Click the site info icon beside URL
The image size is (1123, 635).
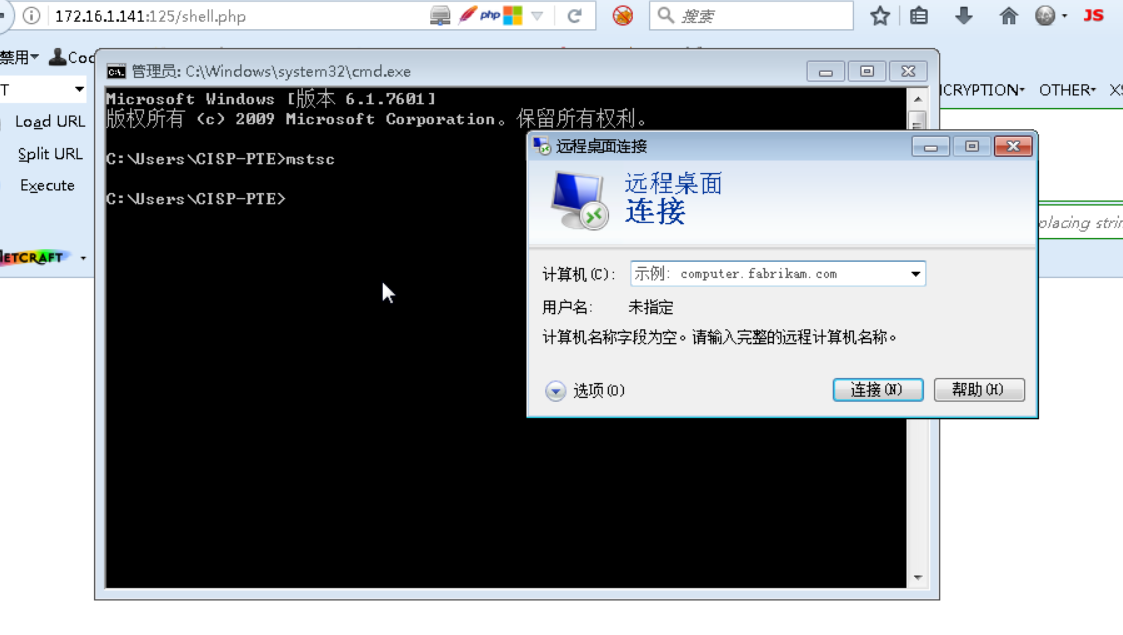32,16
